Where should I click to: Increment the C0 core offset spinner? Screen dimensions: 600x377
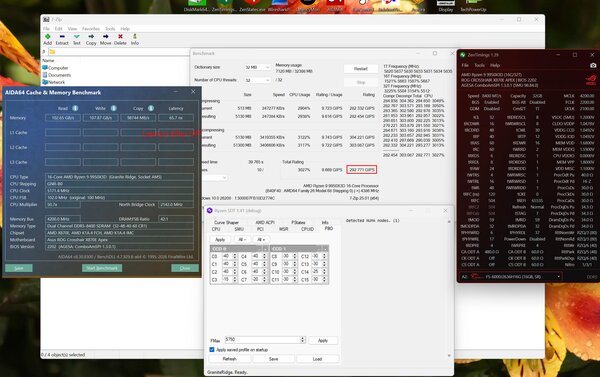(235, 255)
